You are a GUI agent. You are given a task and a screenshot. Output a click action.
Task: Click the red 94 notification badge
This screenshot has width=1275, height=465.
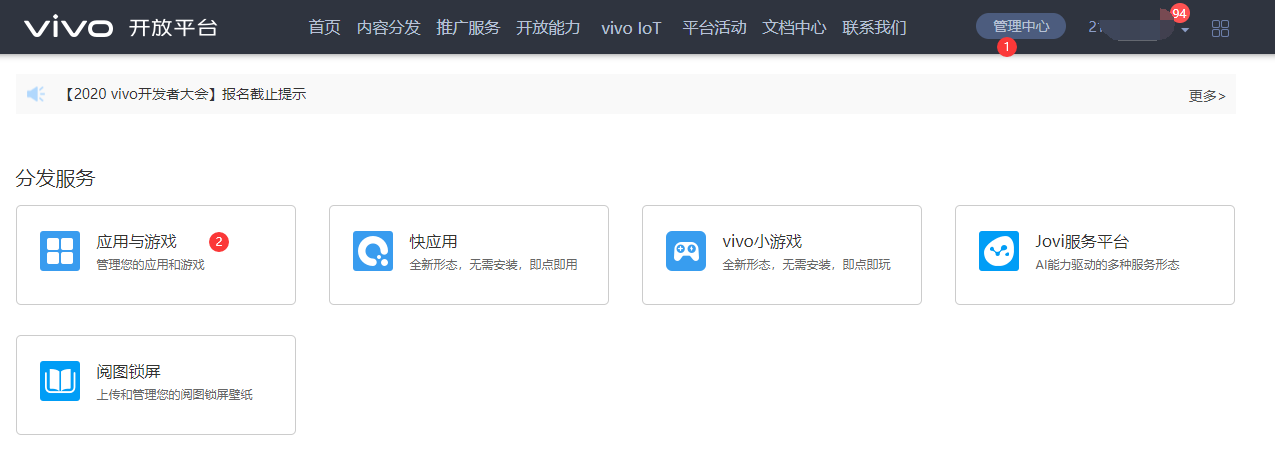[1179, 14]
